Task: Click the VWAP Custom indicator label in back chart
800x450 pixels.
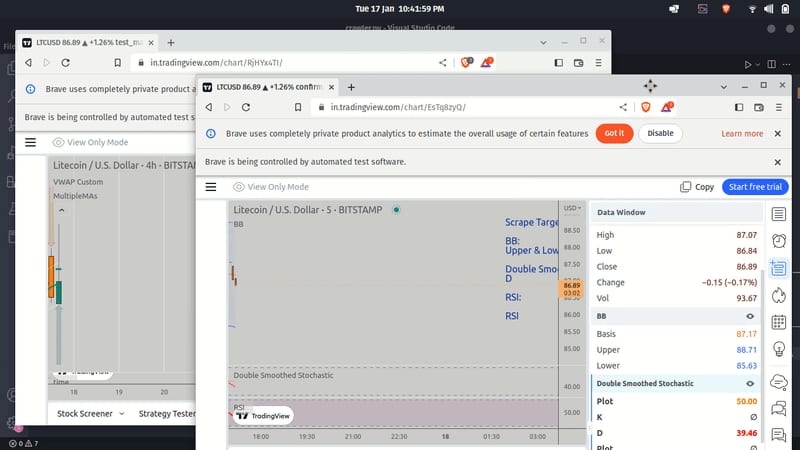Action: click(x=78, y=182)
